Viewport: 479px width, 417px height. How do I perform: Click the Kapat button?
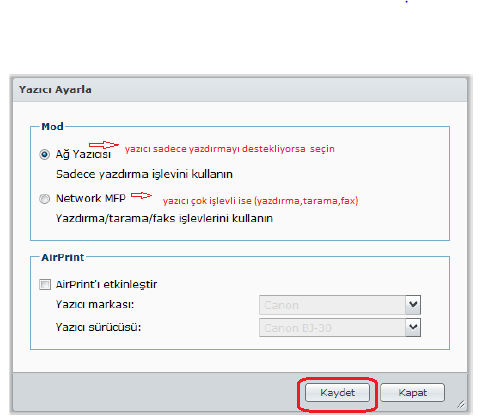point(412,393)
